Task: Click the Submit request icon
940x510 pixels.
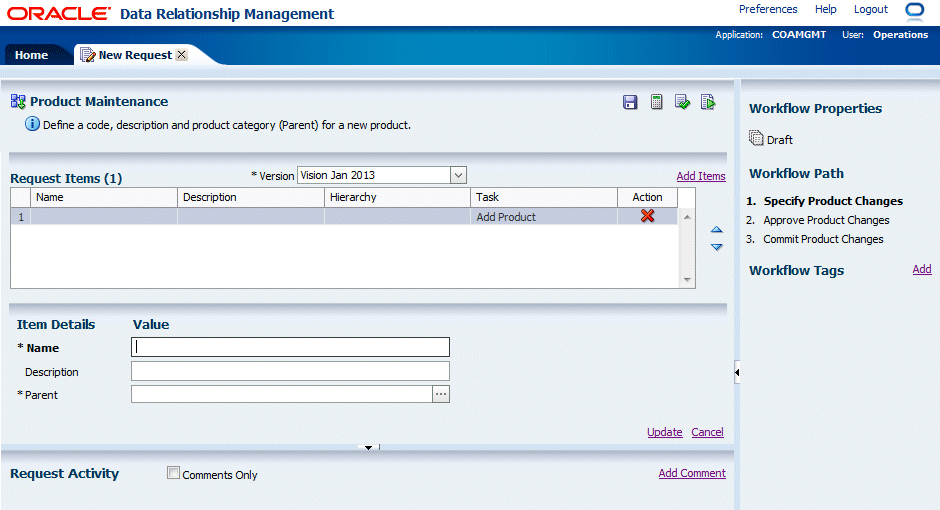Action: tap(708, 102)
